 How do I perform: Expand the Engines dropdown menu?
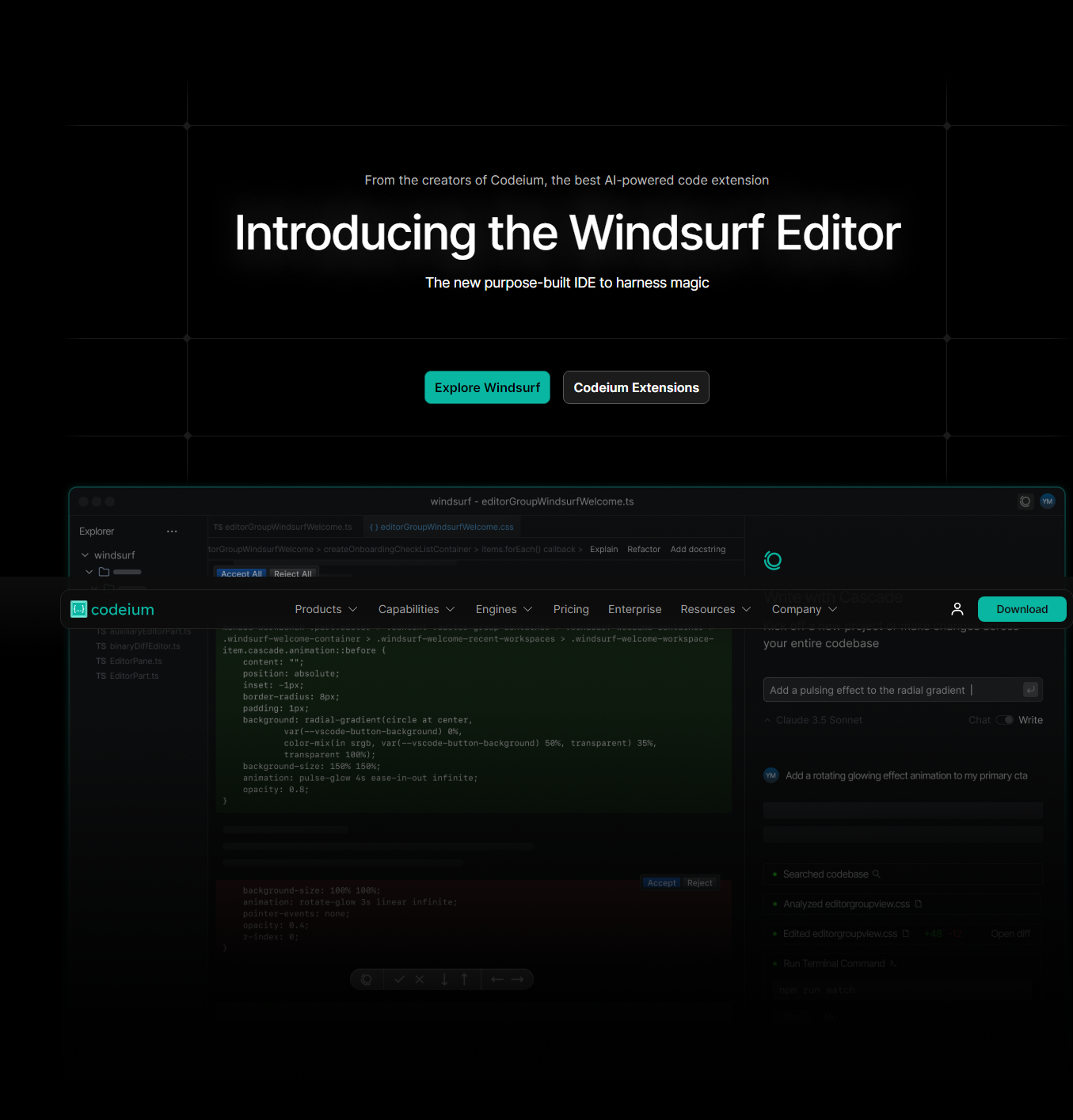504,609
